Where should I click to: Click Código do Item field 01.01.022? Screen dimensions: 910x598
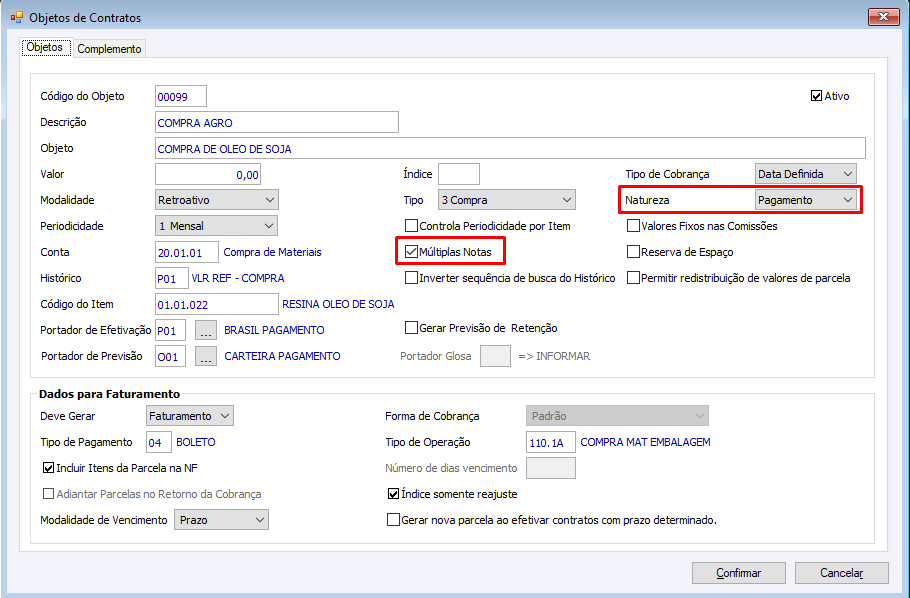216,304
